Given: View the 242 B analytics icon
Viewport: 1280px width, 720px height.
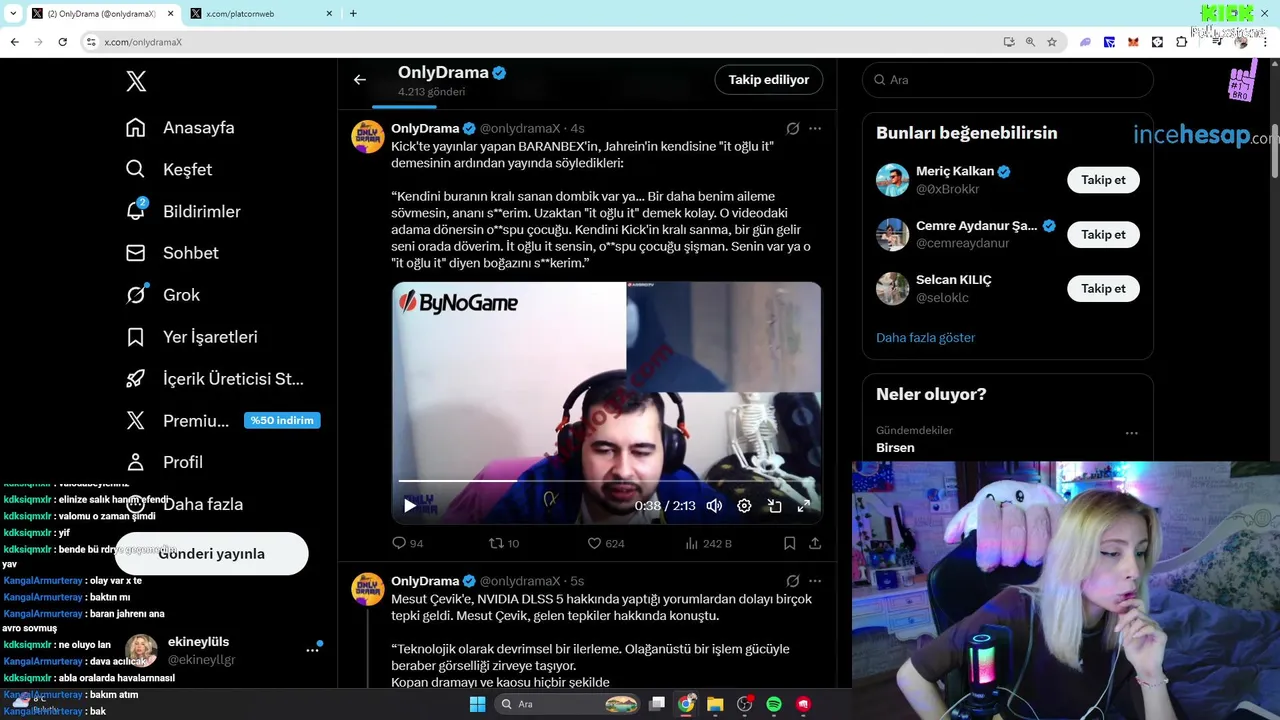Looking at the screenshot, I should (691, 543).
